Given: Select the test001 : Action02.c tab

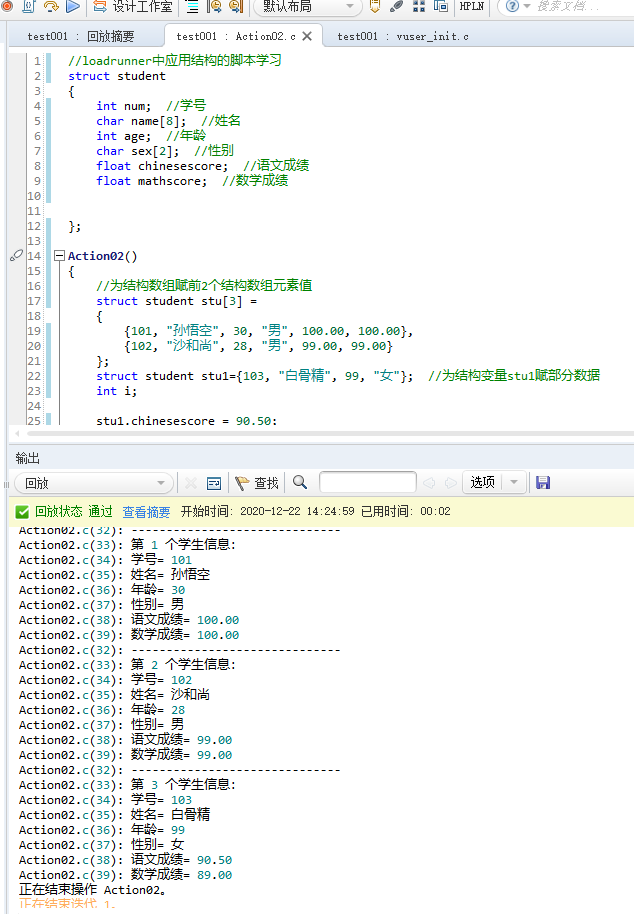Looking at the screenshot, I should point(236,36).
